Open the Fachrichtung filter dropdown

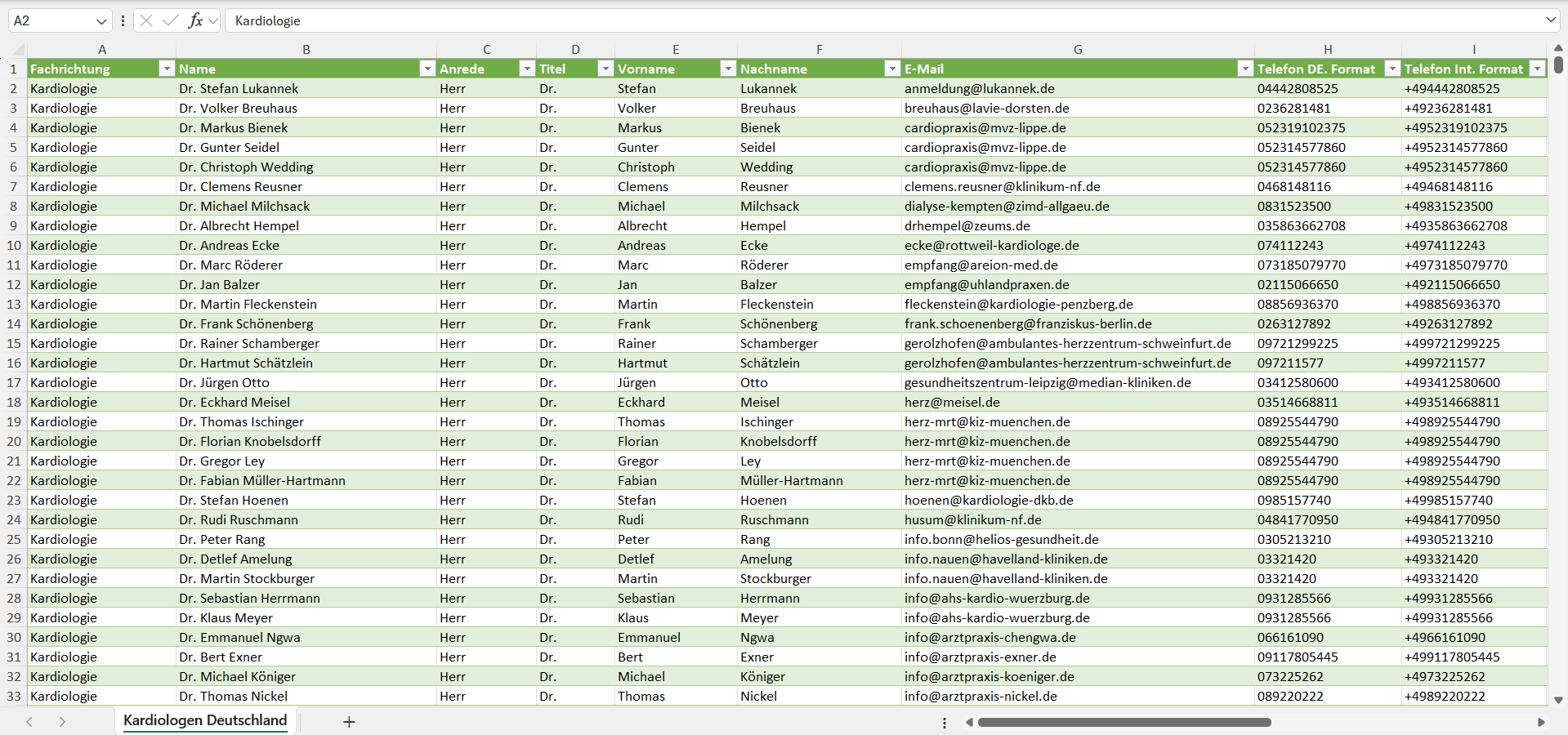tap(167, 69)
